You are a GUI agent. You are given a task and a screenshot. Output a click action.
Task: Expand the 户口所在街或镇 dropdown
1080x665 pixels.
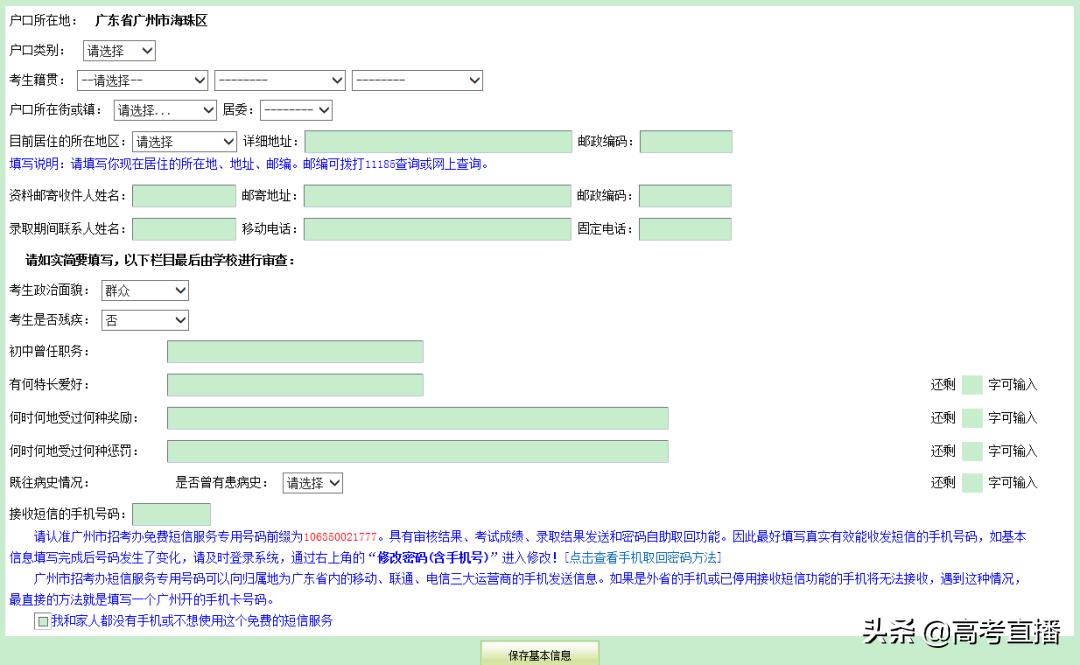point(165,110)
